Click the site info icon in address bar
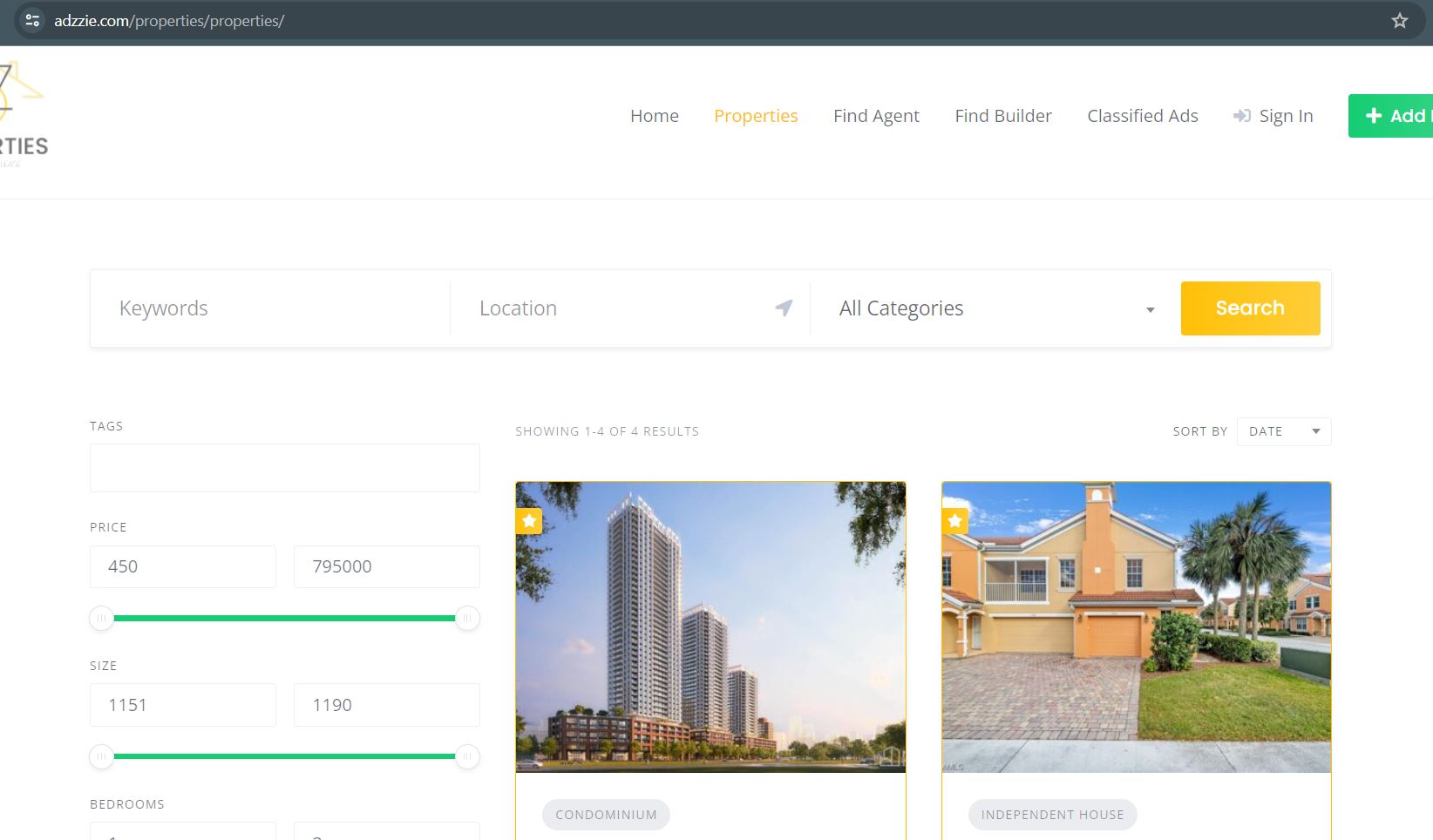 click(x=32, y=21)
